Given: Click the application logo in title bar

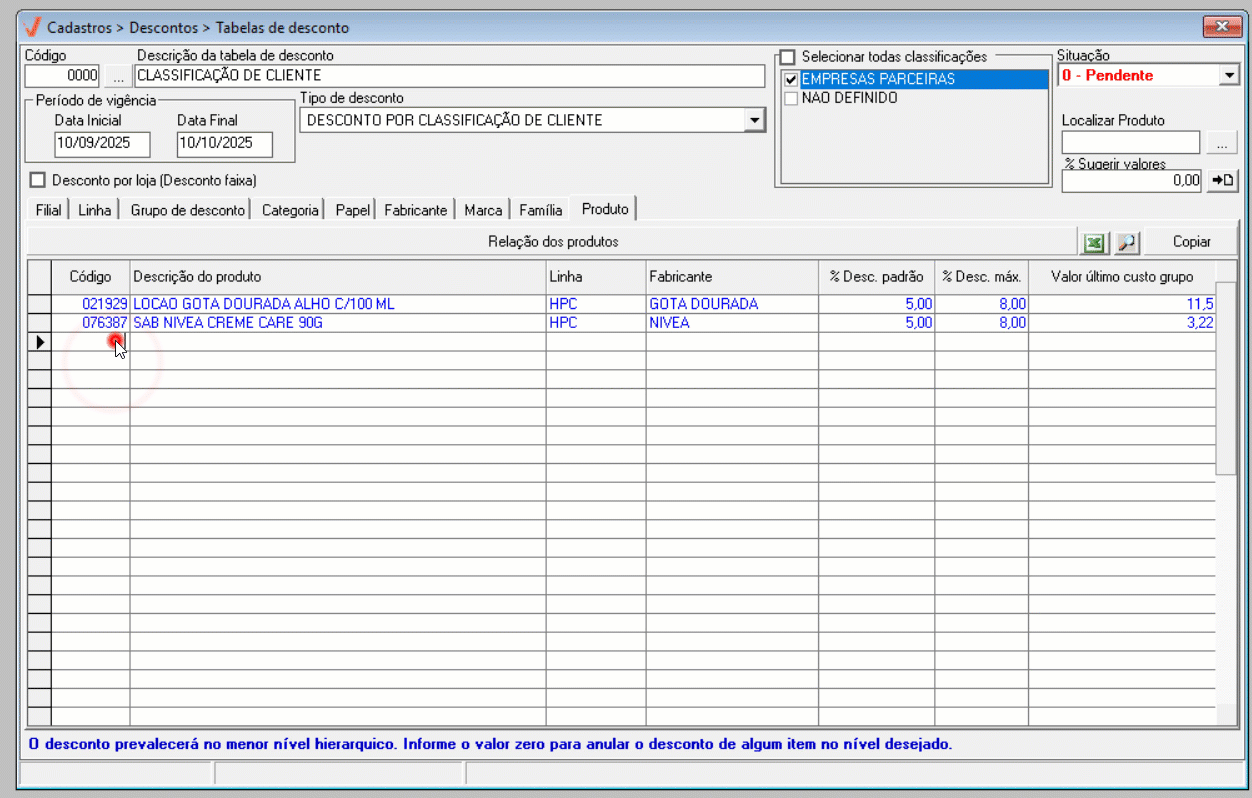Looking at the screenshot, I should coord(31,27).
